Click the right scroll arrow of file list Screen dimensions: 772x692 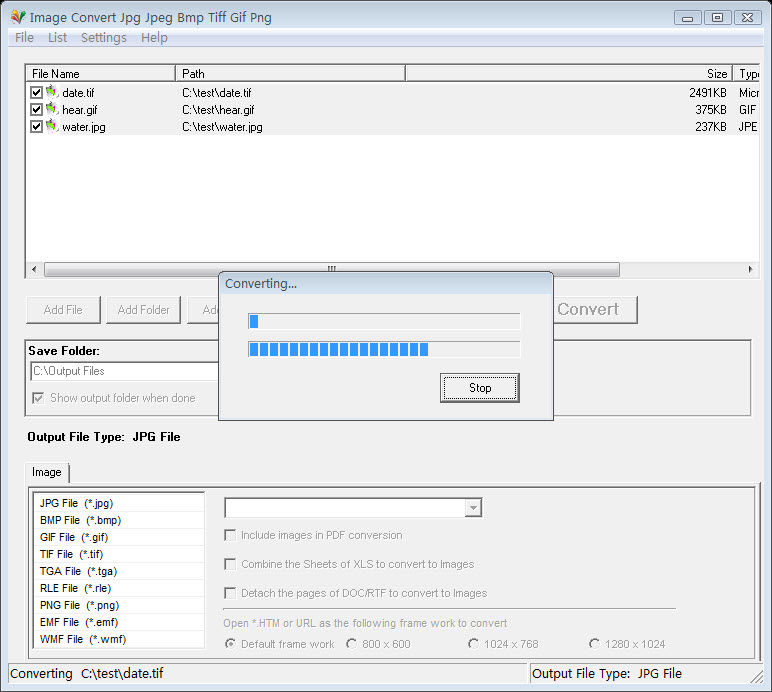click(x=750, y=269)
